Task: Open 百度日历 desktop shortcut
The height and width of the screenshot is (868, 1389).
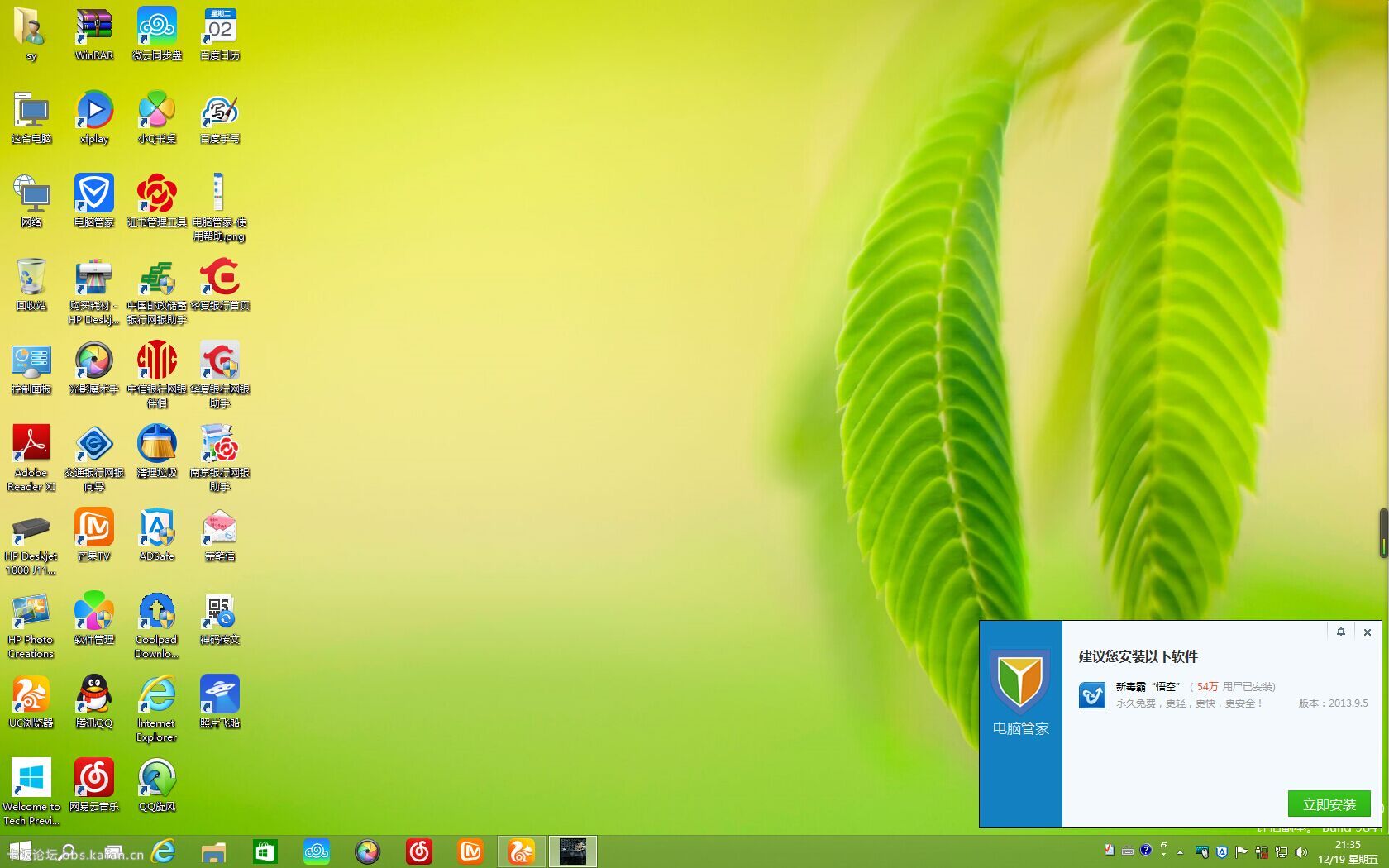Action: [x=220, y=34]
